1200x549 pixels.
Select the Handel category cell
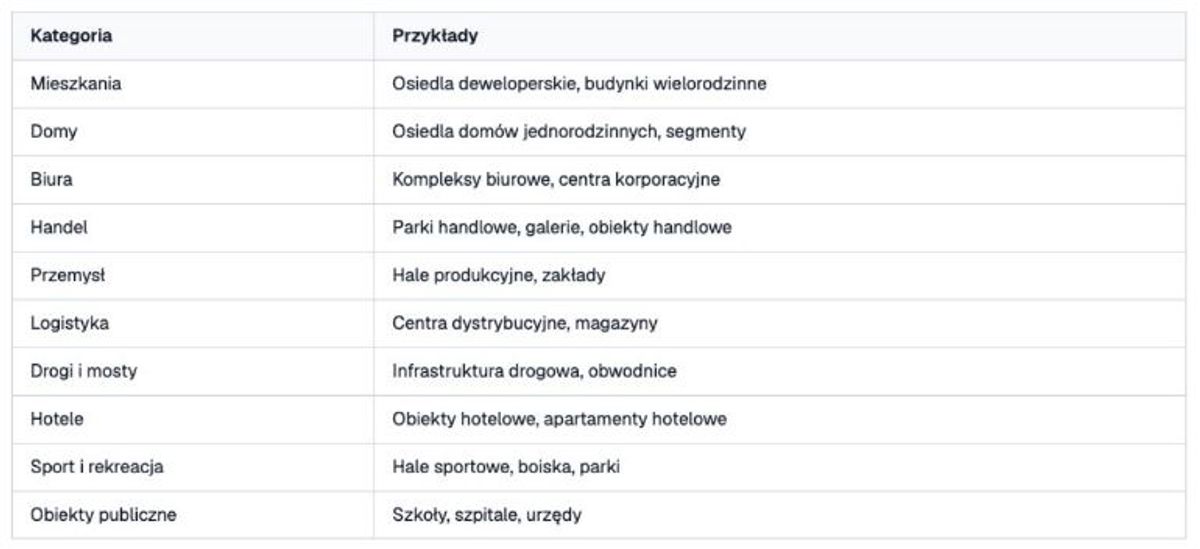click(x=193, y=228)
